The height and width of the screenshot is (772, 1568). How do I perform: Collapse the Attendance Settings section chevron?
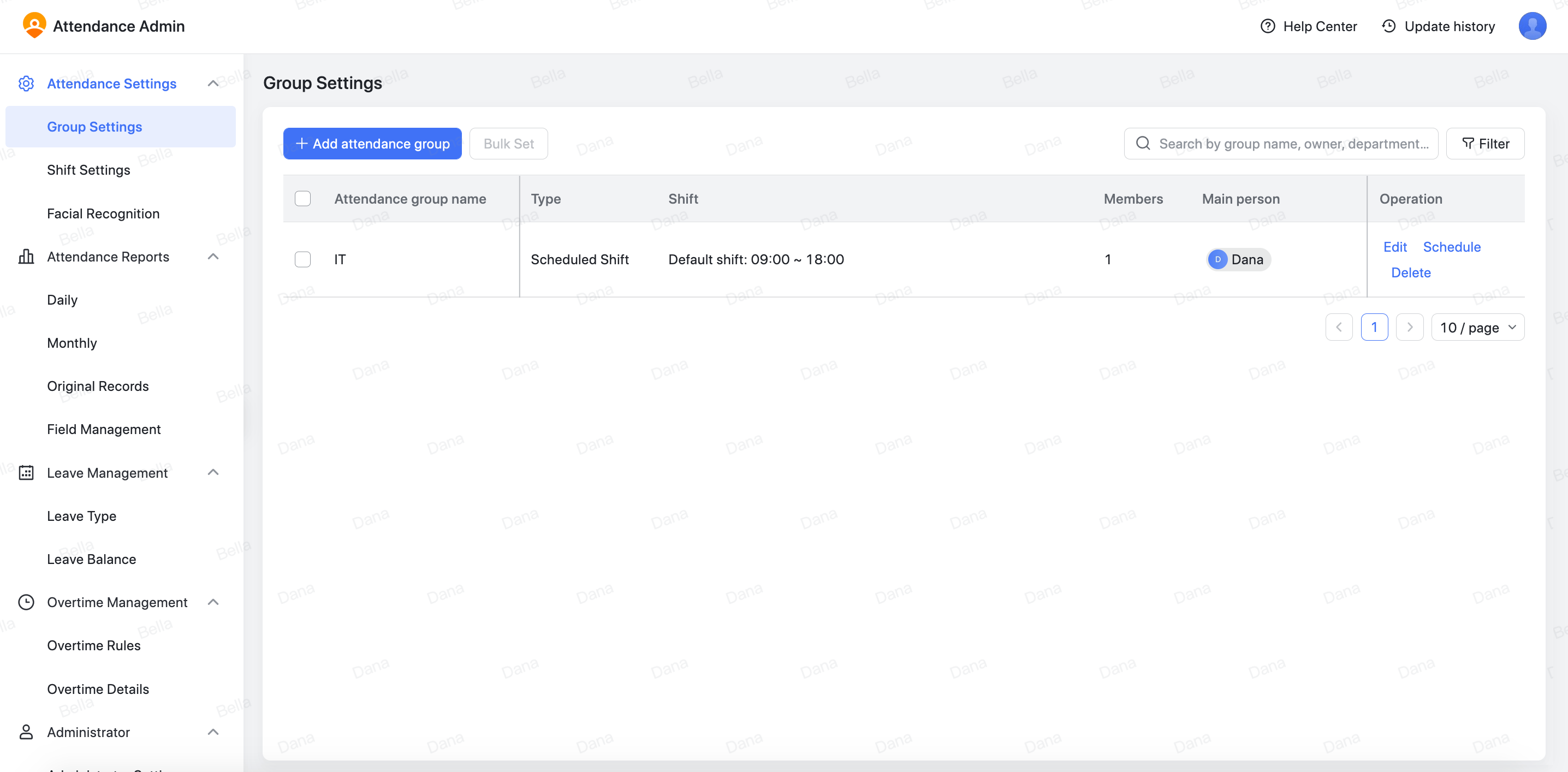tap(213, 84)
